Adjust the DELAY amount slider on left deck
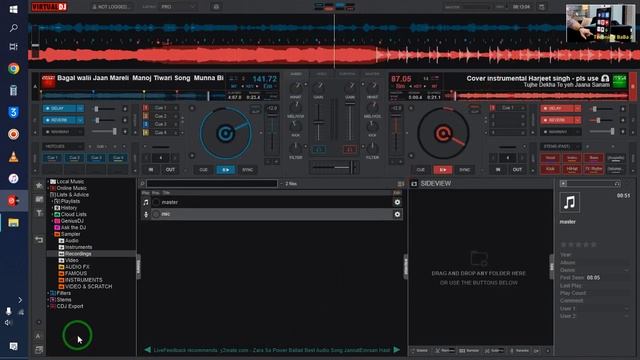640x360 pixels. [x=105, y=109]
